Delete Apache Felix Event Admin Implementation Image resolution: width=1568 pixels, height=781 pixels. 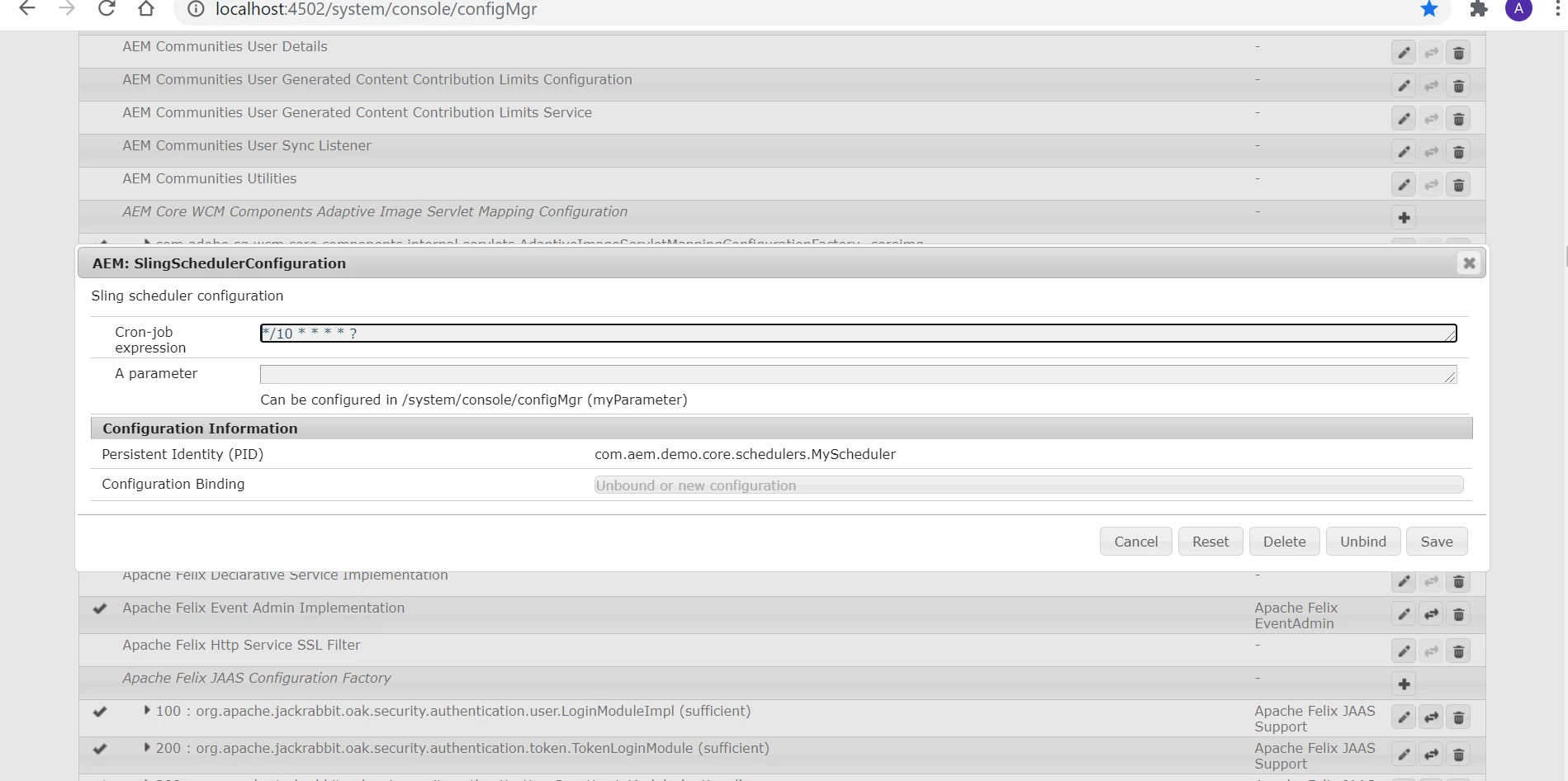[x=1458, y=614]
